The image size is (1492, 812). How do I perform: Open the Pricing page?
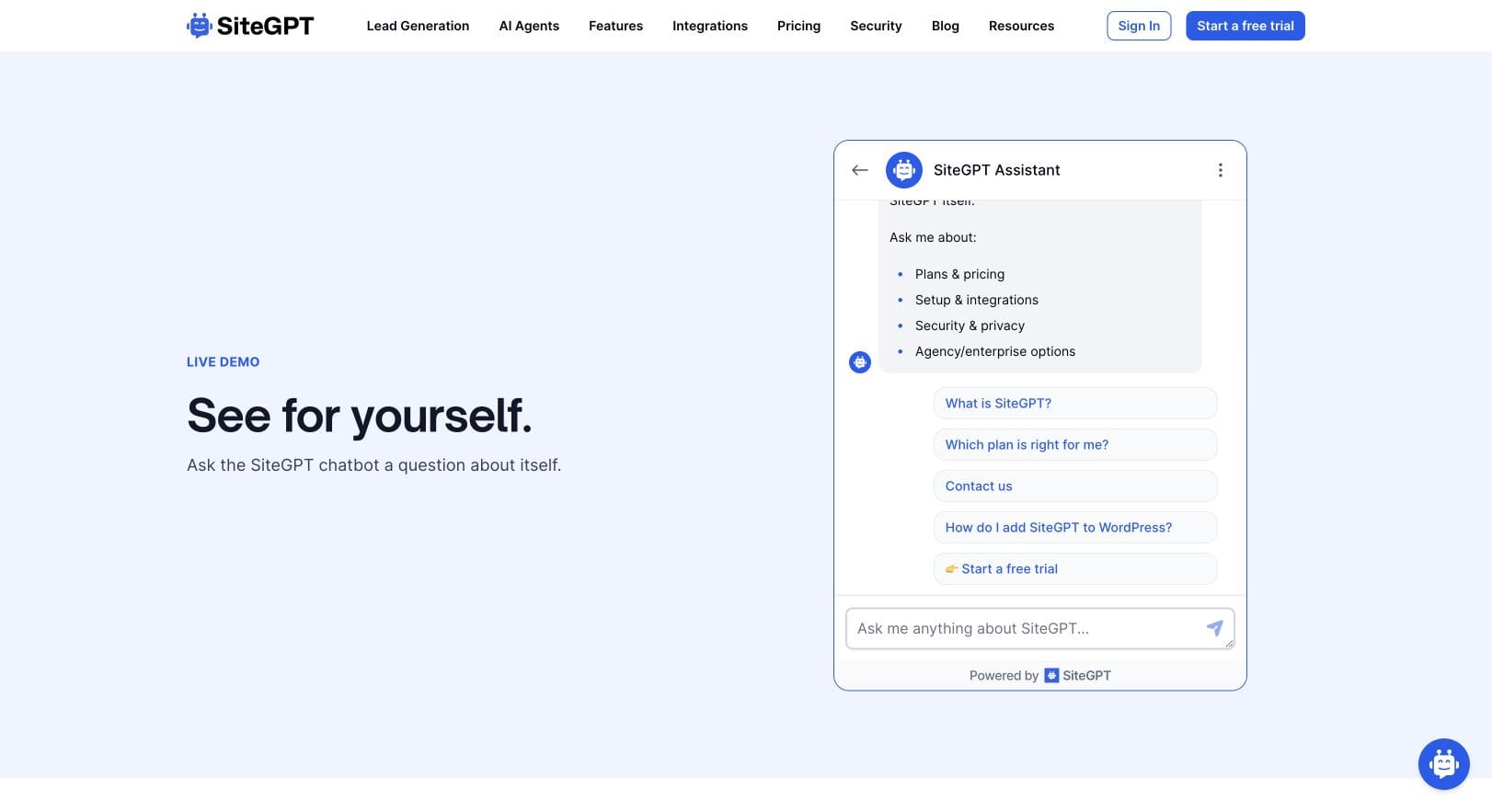(798, 26)
